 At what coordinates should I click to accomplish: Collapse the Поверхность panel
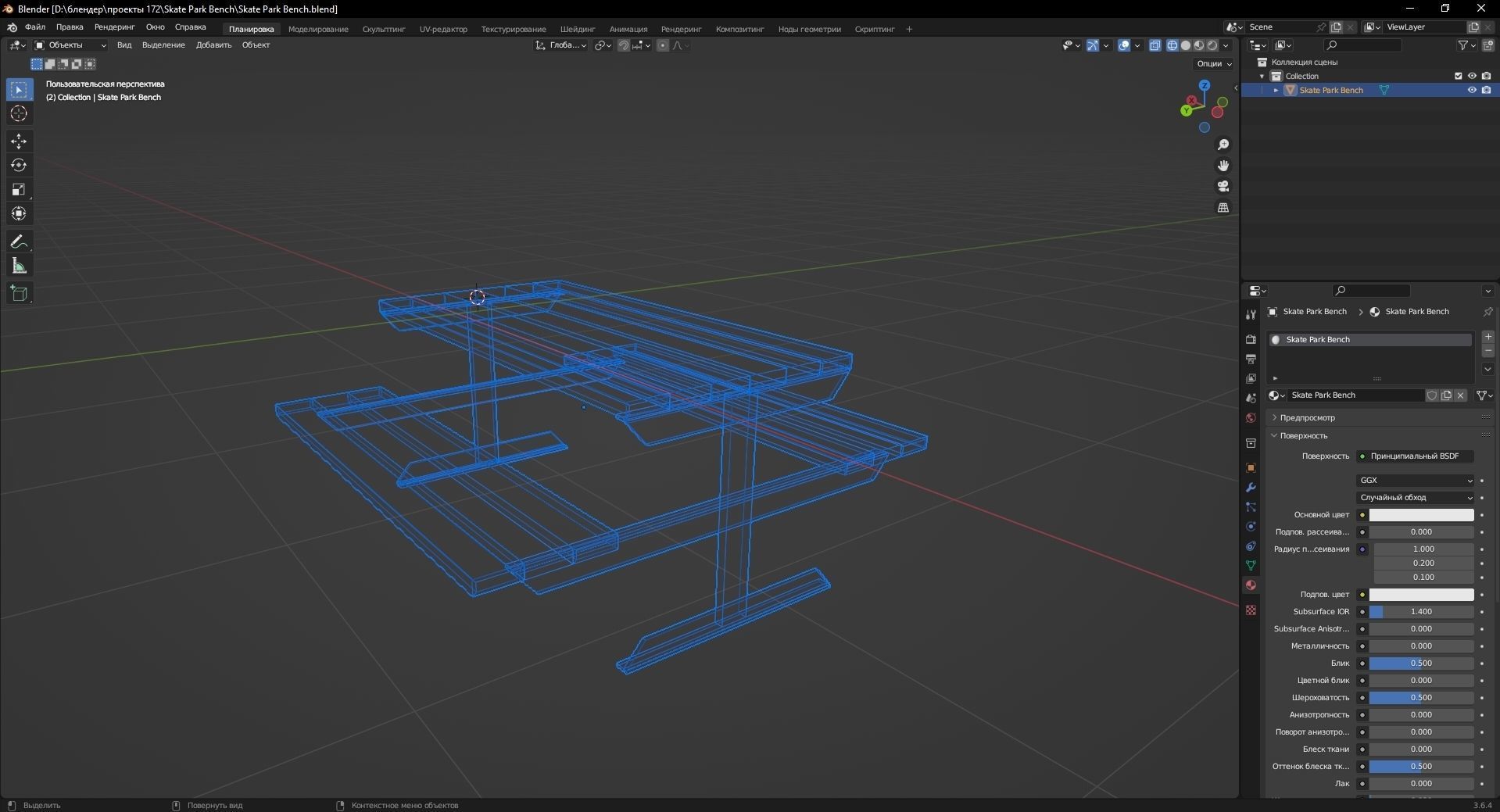click(1303, 435)
